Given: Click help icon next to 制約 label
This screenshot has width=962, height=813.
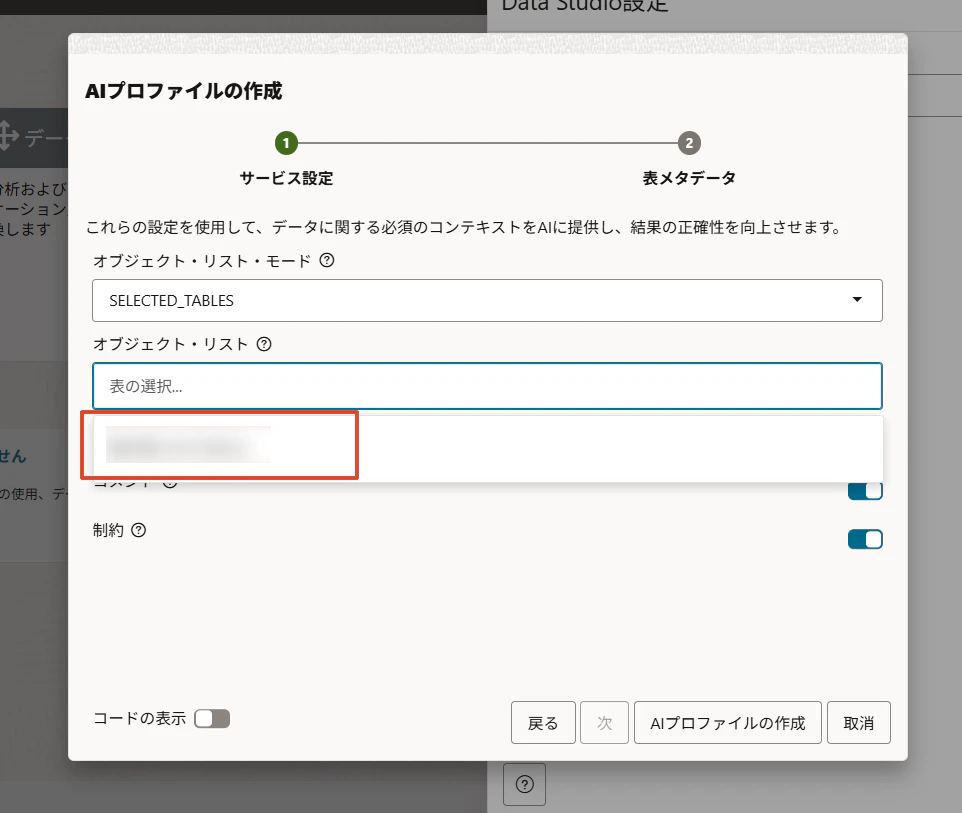Looking at the screenshot, I should [139, 530].
